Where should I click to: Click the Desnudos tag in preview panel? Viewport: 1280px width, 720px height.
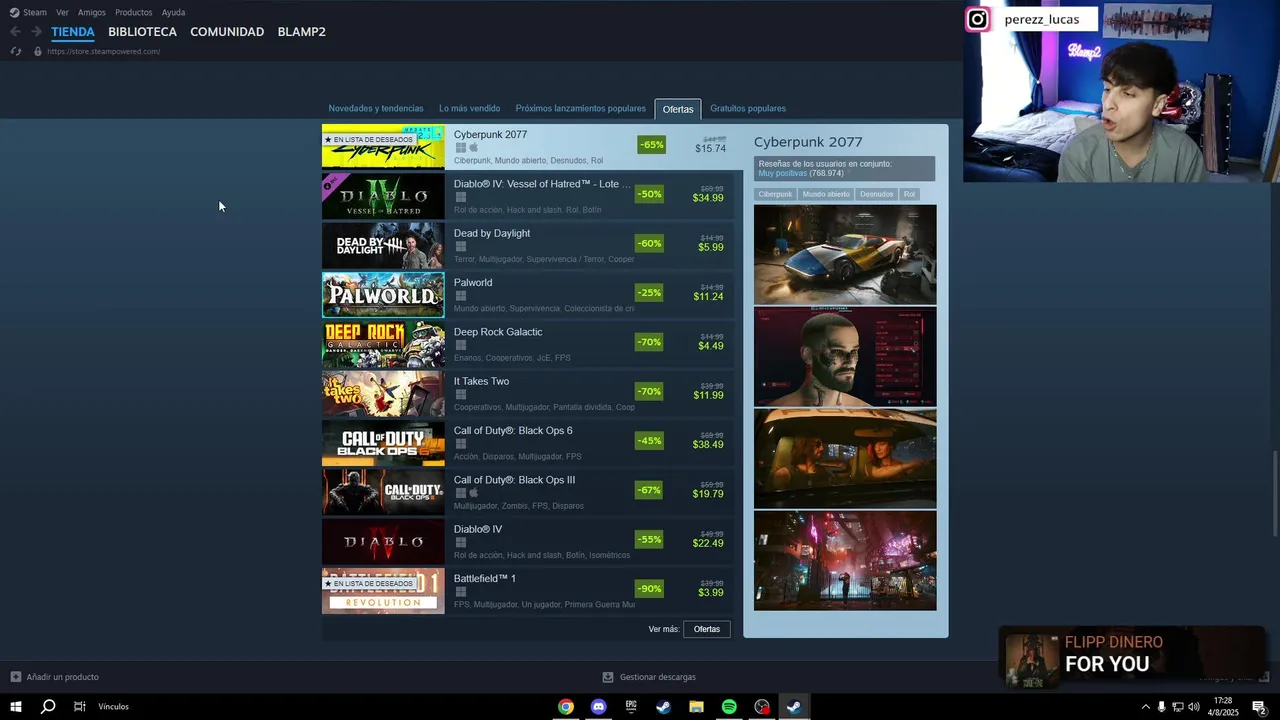click(x=877, y=194)
